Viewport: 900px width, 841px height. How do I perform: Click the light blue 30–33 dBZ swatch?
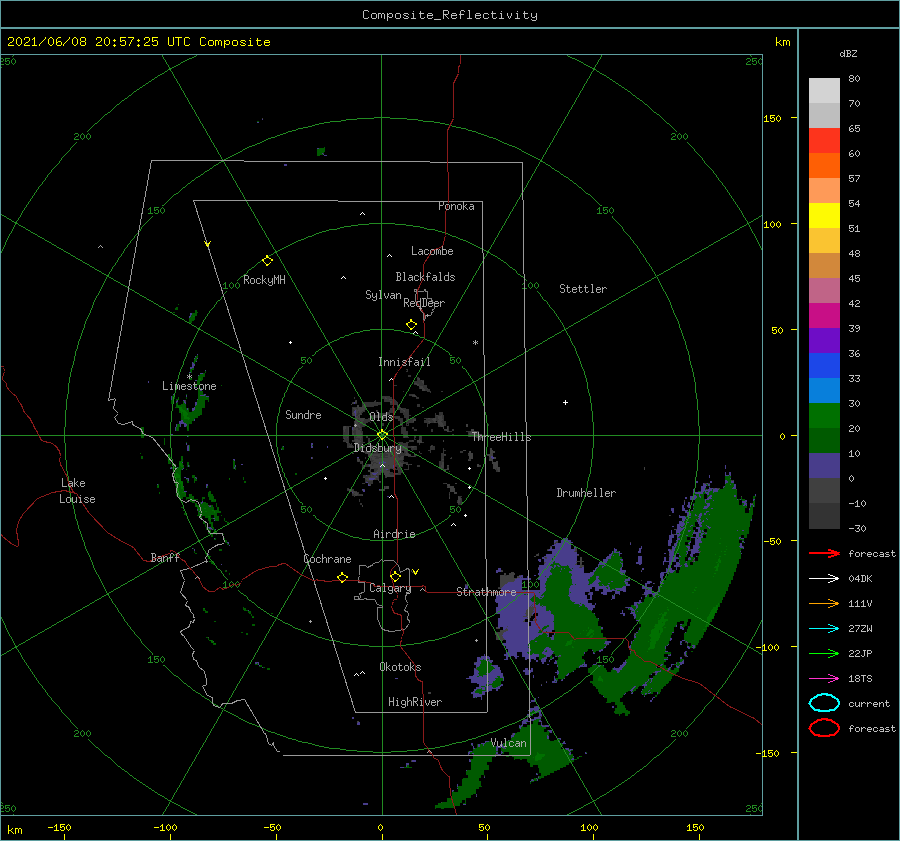tap(824, 391)
